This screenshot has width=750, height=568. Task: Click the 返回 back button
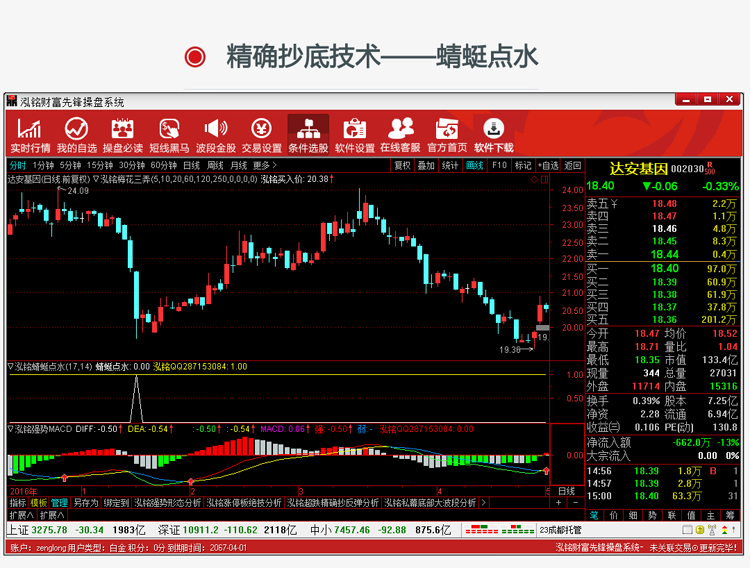click(x=572, y=166)
